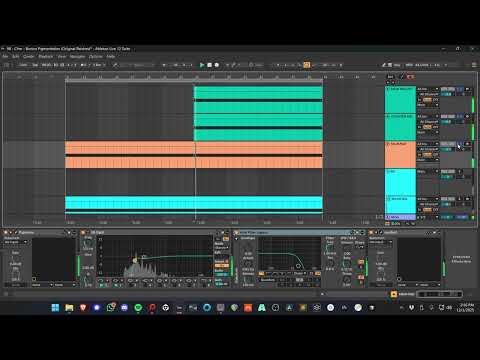Toggle the metronome in the control bar
Viewport: 480px width, 360px height.
click(x=84, y=65)
